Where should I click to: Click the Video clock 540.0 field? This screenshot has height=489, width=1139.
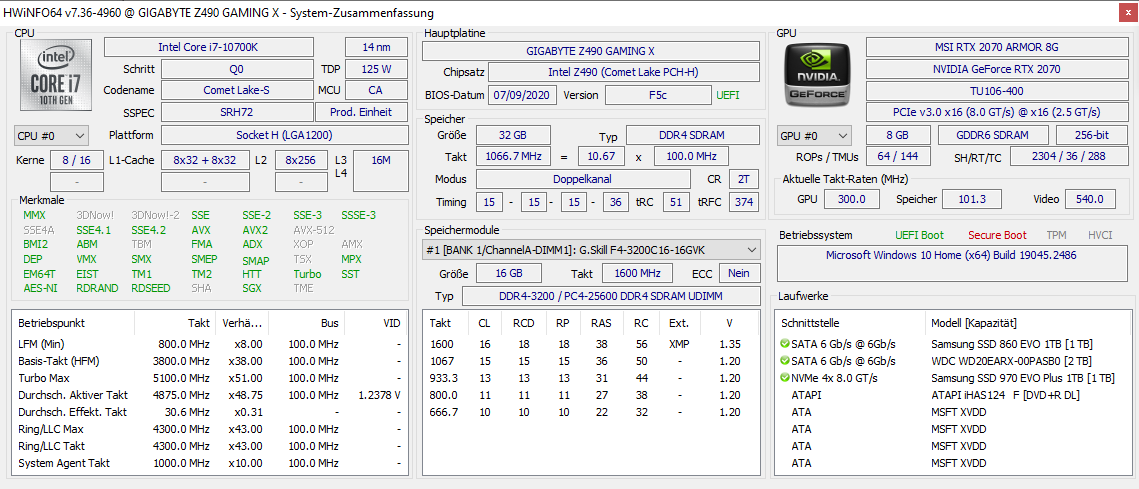(x=1090, y=199)
